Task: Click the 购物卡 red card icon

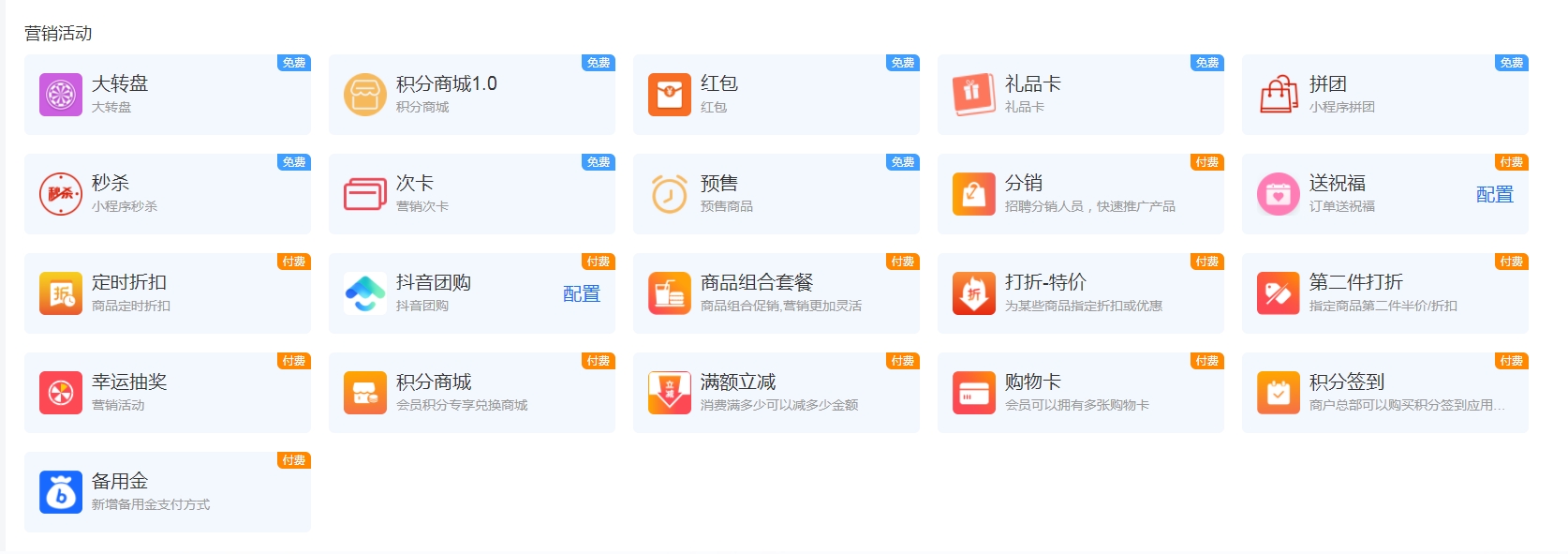Action: (974, 393)
